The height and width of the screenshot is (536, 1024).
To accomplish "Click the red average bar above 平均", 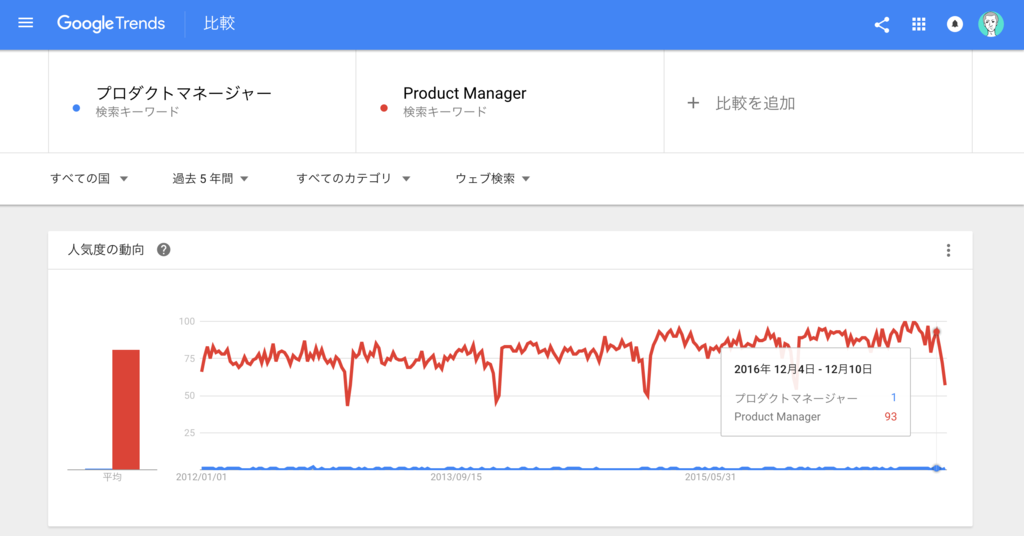I will click(125, 409).
